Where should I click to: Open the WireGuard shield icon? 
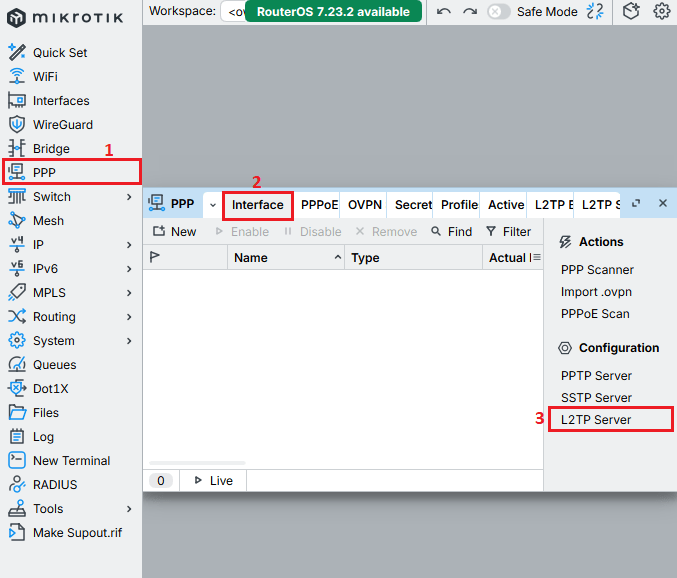[x=17, y=124]
